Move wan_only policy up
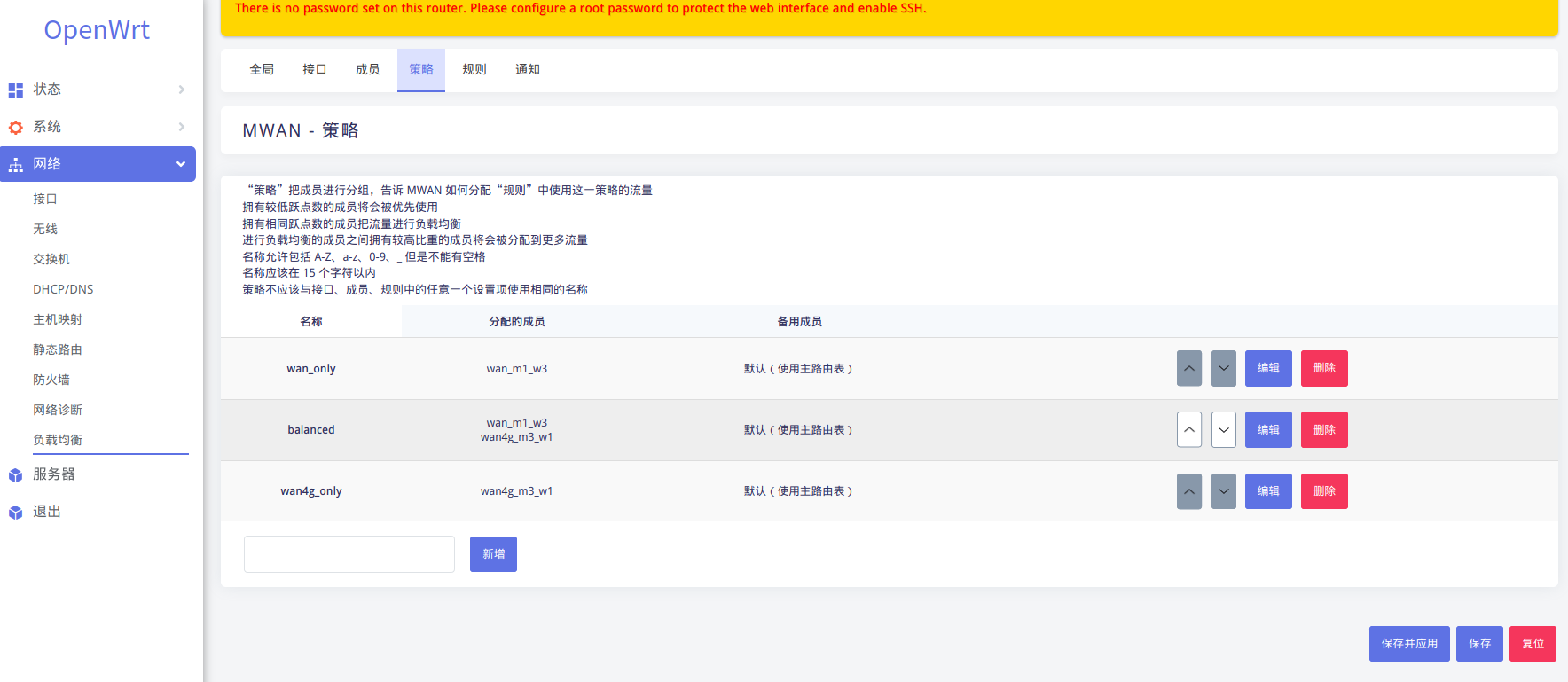This screenshot has height=682, width=1568. 1189,368
